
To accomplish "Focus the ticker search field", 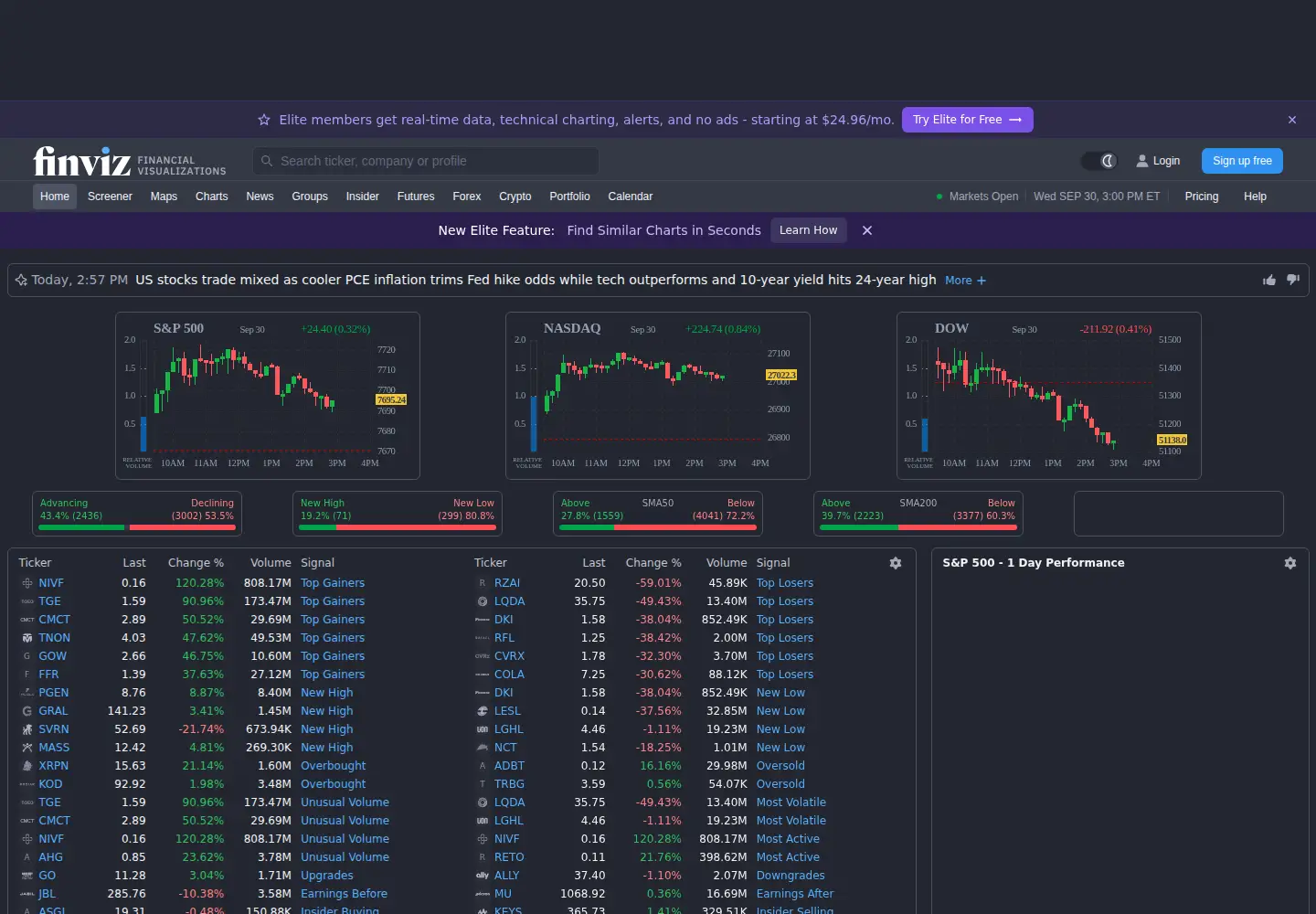I will pos(426,161).
